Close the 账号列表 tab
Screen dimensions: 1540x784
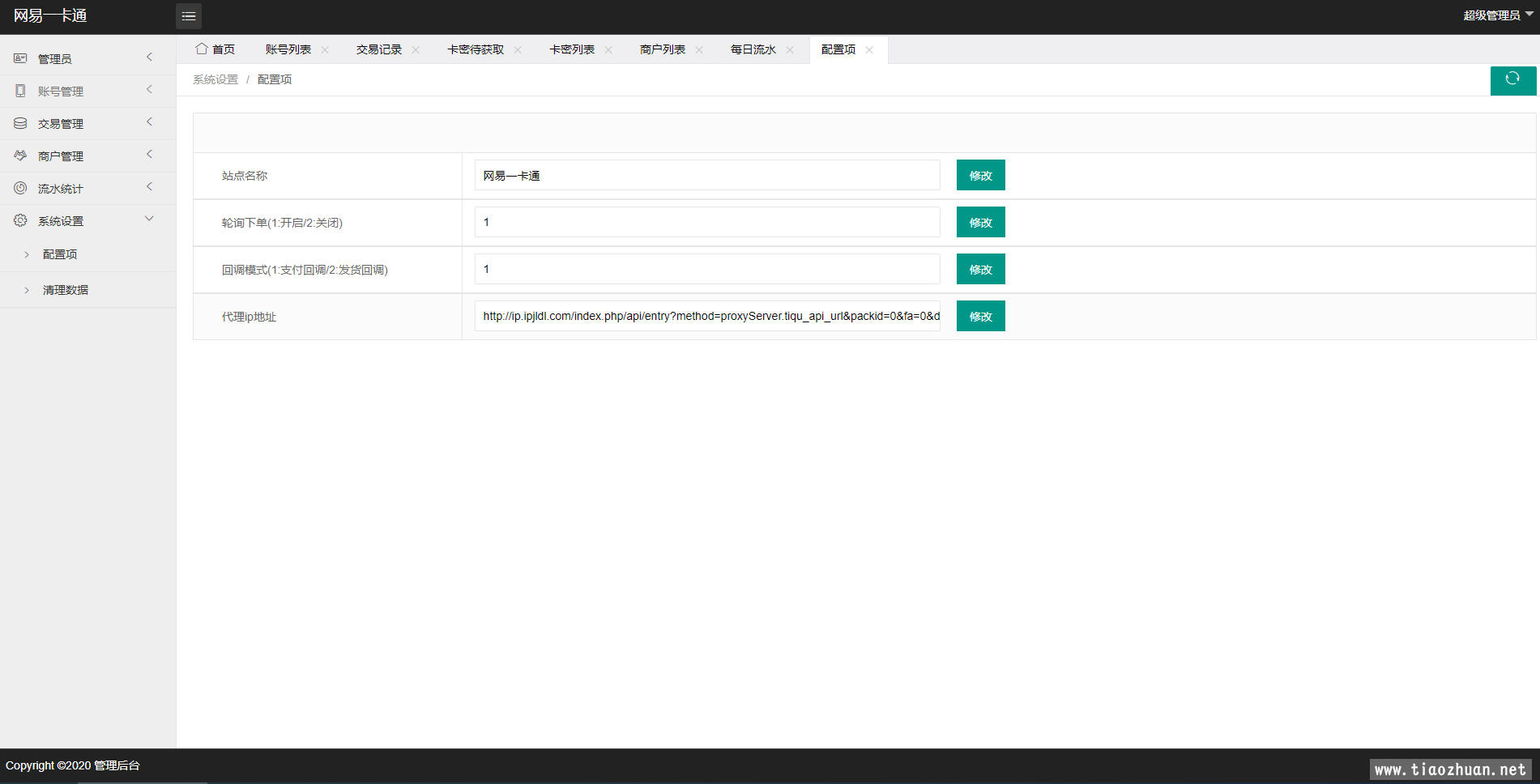pyautogui.click(x=325, y=49)
